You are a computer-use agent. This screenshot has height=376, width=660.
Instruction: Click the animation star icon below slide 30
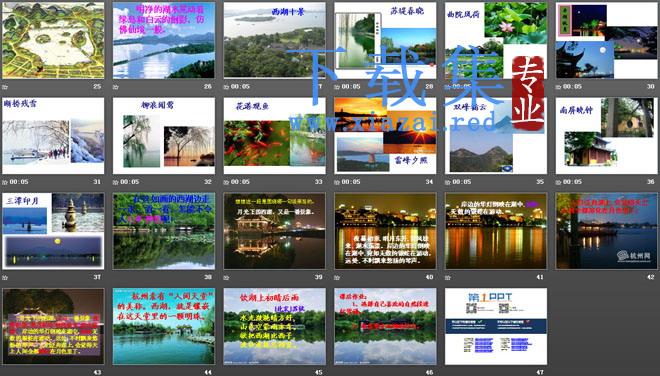[x=559, y=87]
